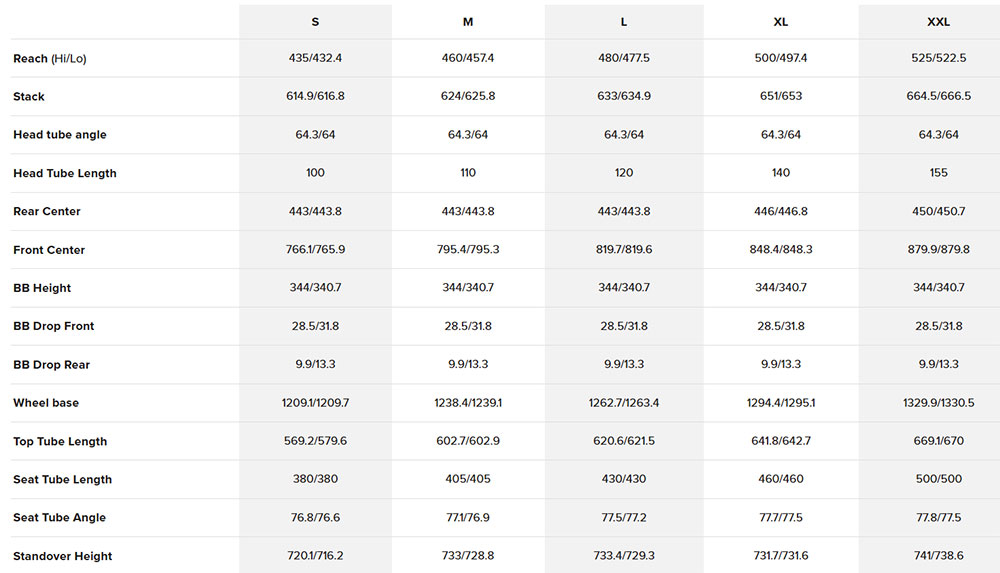Click the 664.5/666.5 stack value cell

(x=938, y=97)
